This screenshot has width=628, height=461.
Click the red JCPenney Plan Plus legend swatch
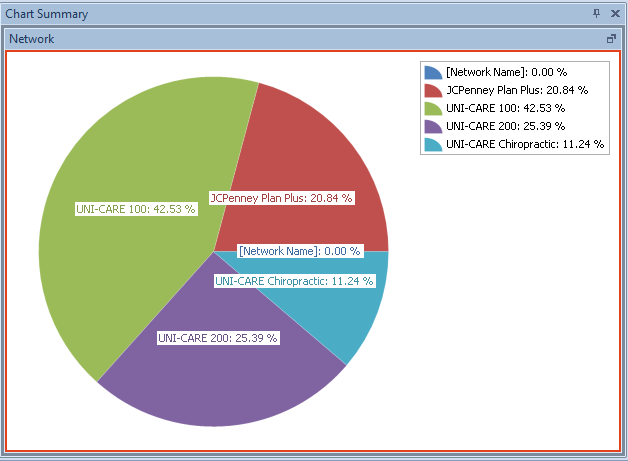pos(433,91)
